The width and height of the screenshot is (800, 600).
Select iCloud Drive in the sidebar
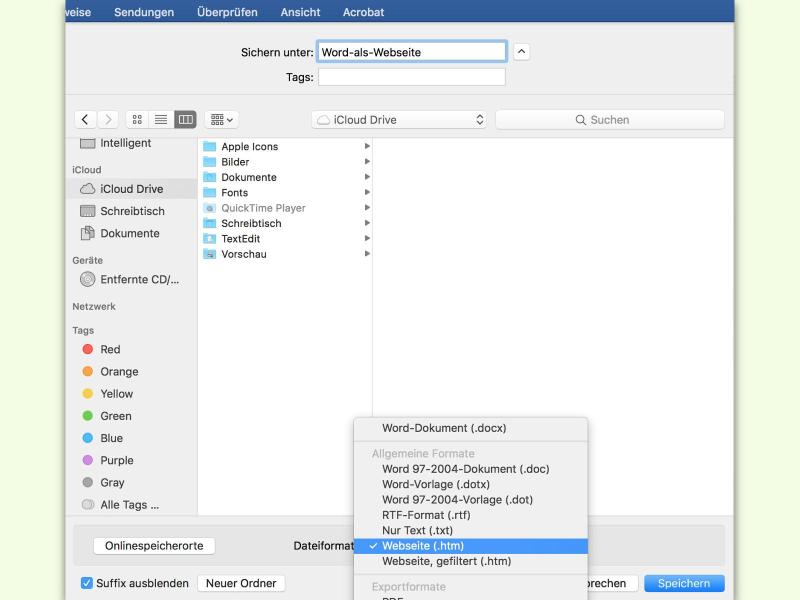pyautogui.click(x=131, y=189)
